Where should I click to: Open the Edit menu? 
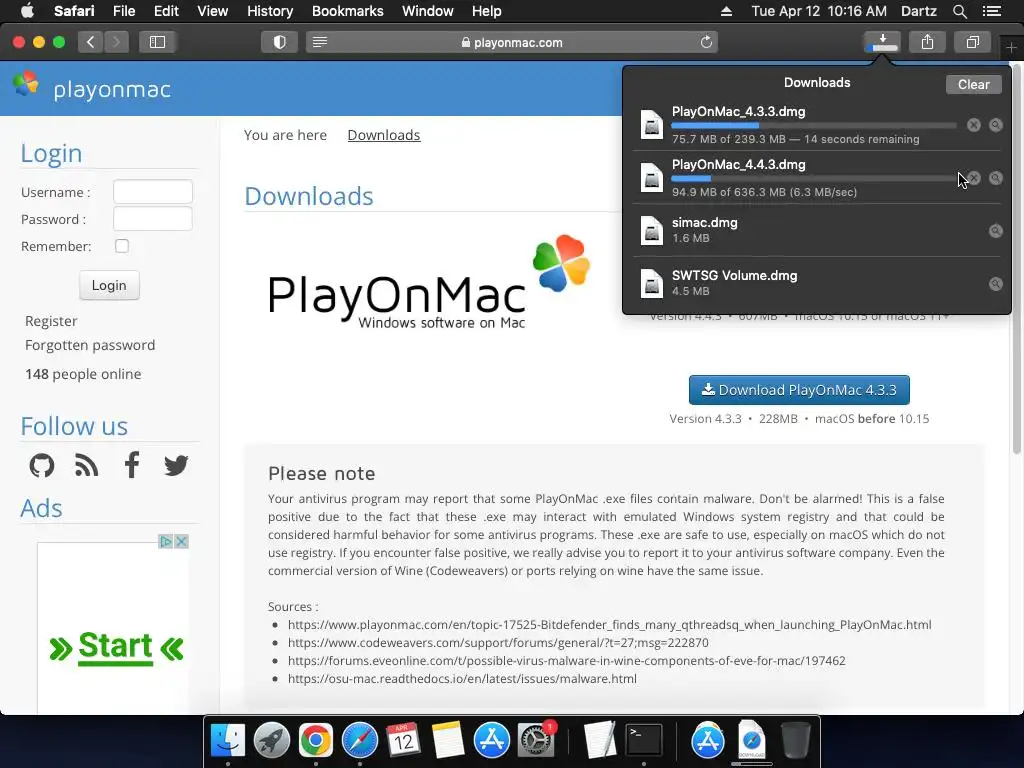(166, 11)
